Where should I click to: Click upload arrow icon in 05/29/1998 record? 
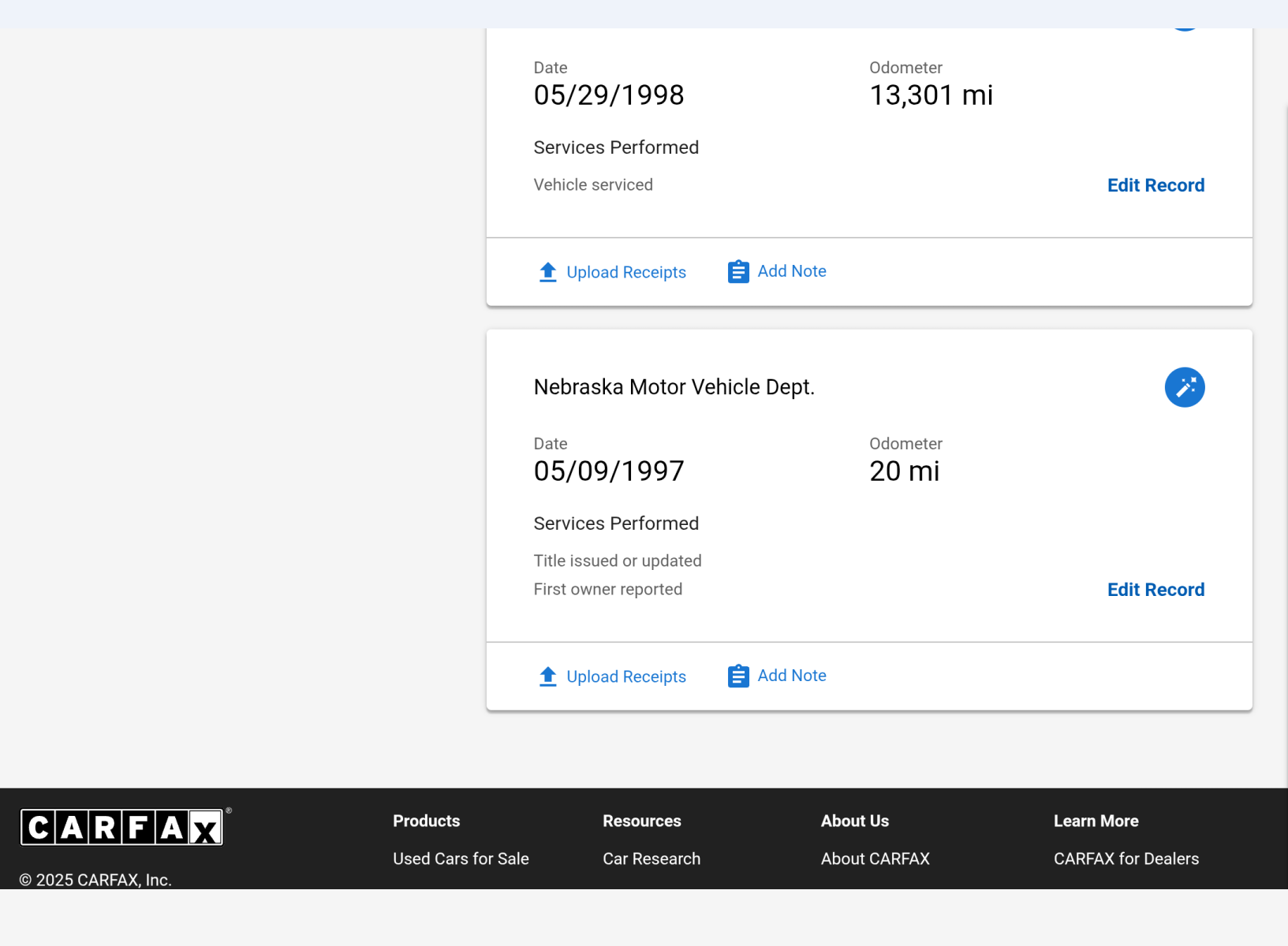[547, 272]
